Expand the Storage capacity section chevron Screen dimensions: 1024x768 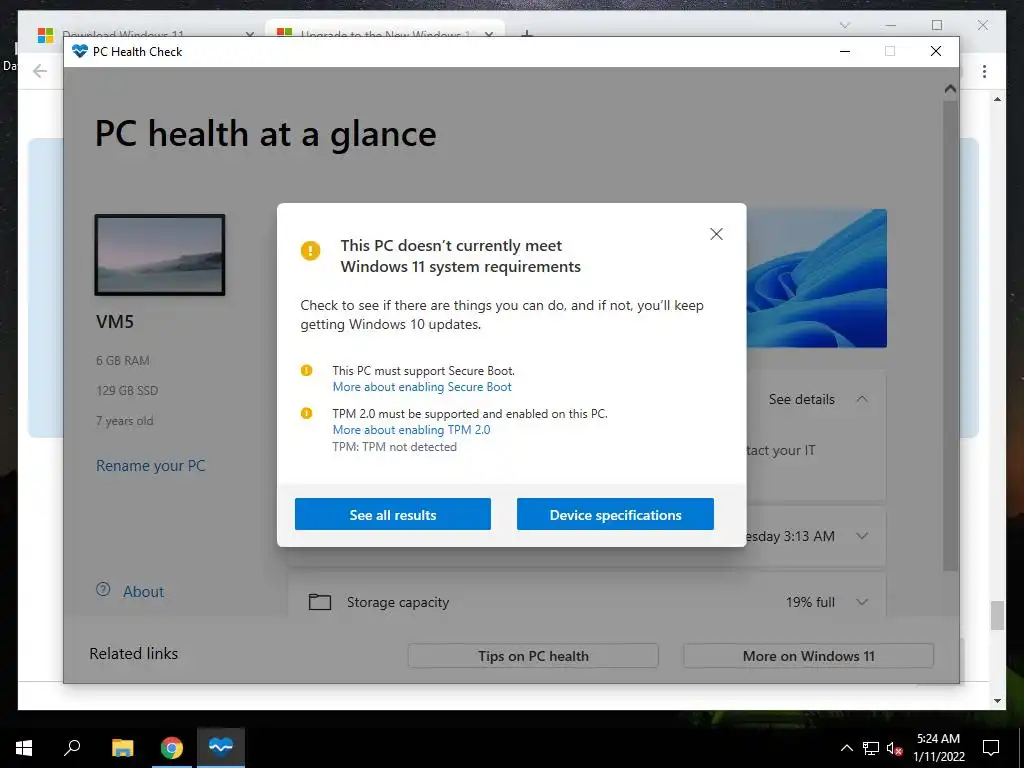pyautogui.click(x=862, y=602)
